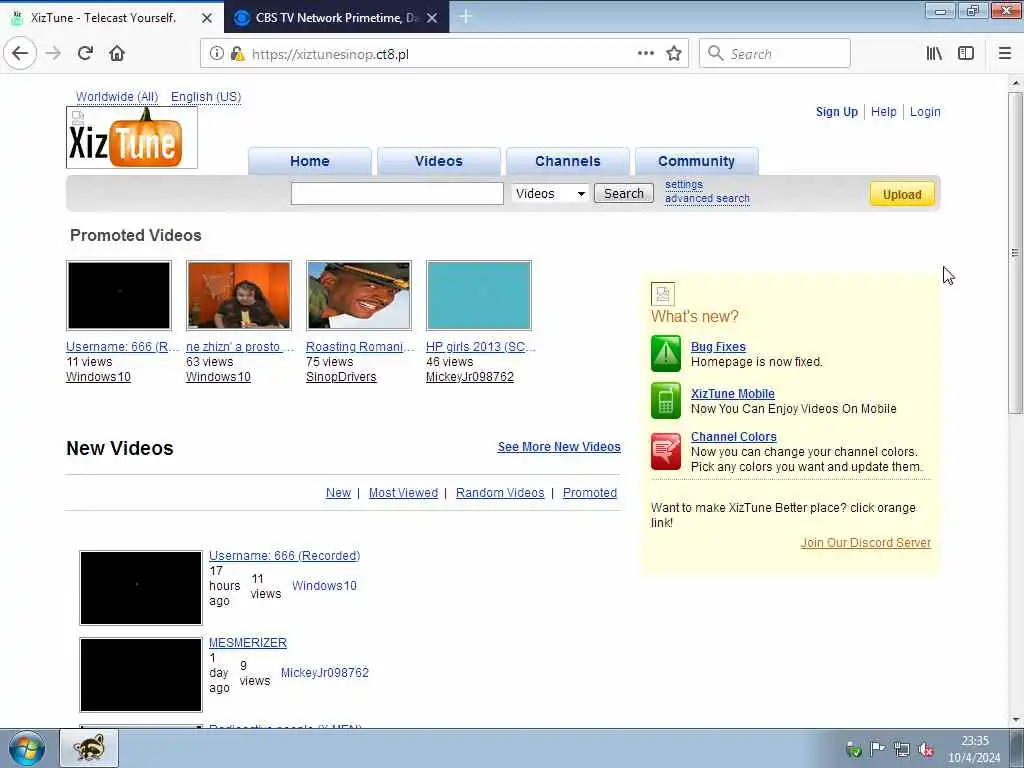This screenshot has width=1024, height=768.
Task: Click the padlock security warning icon
Action: click(237, 54)
